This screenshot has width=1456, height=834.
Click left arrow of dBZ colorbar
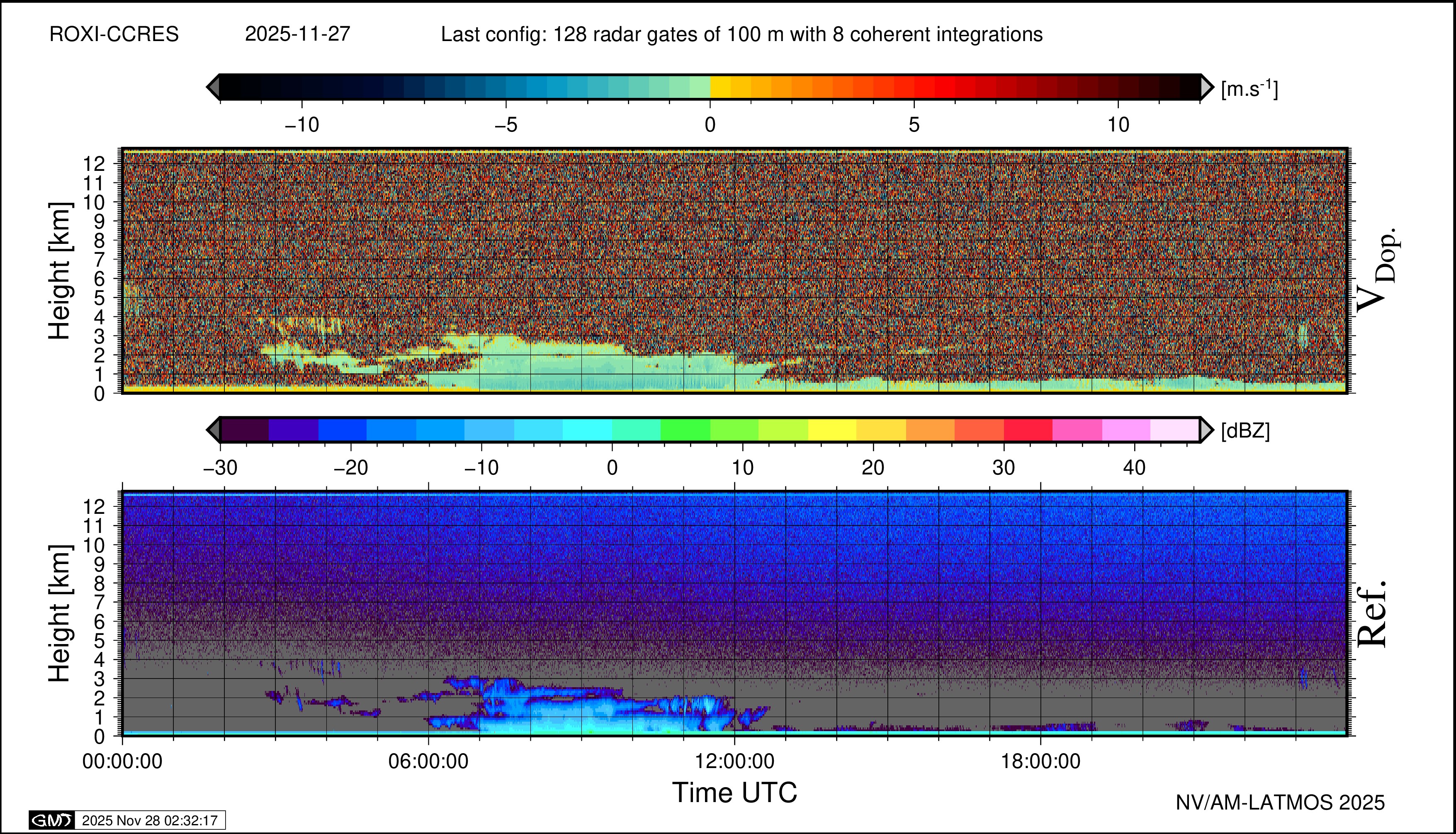(x=213, y=430)
